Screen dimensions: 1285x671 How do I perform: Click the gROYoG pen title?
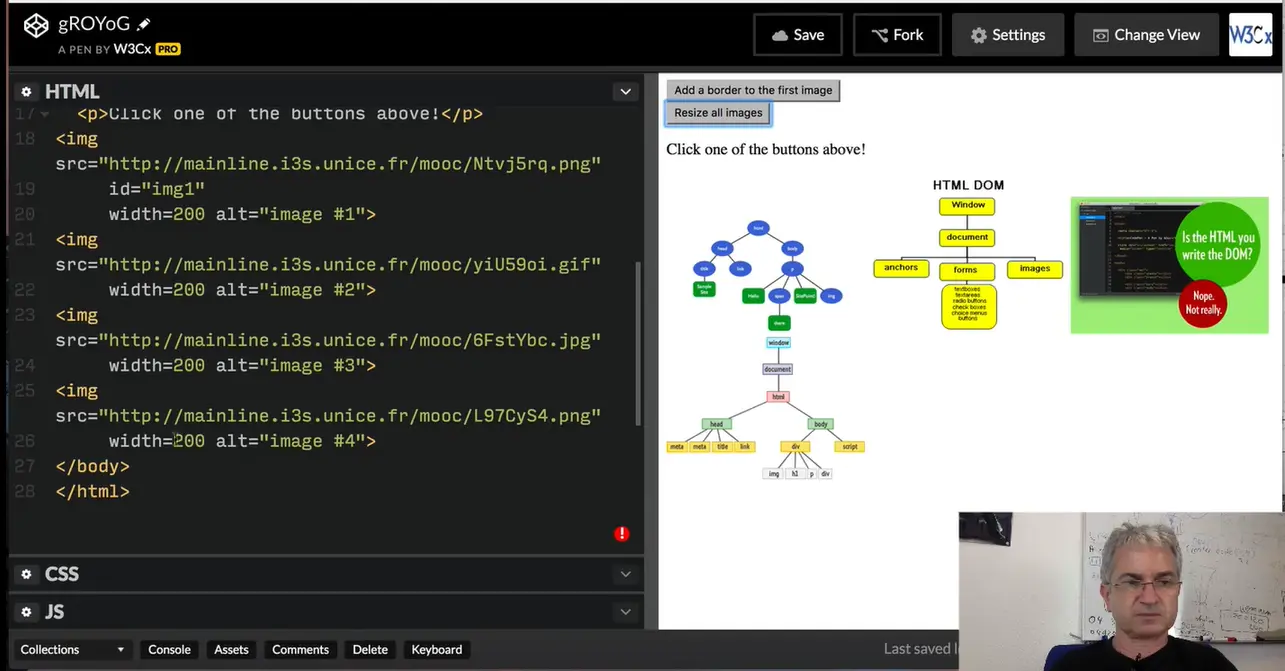[94, 24]
